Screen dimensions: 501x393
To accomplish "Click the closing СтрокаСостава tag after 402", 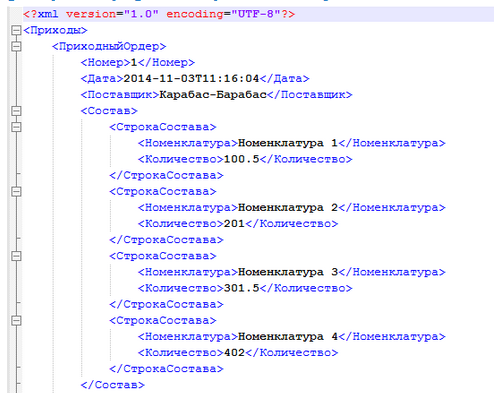I will [166, 369].
